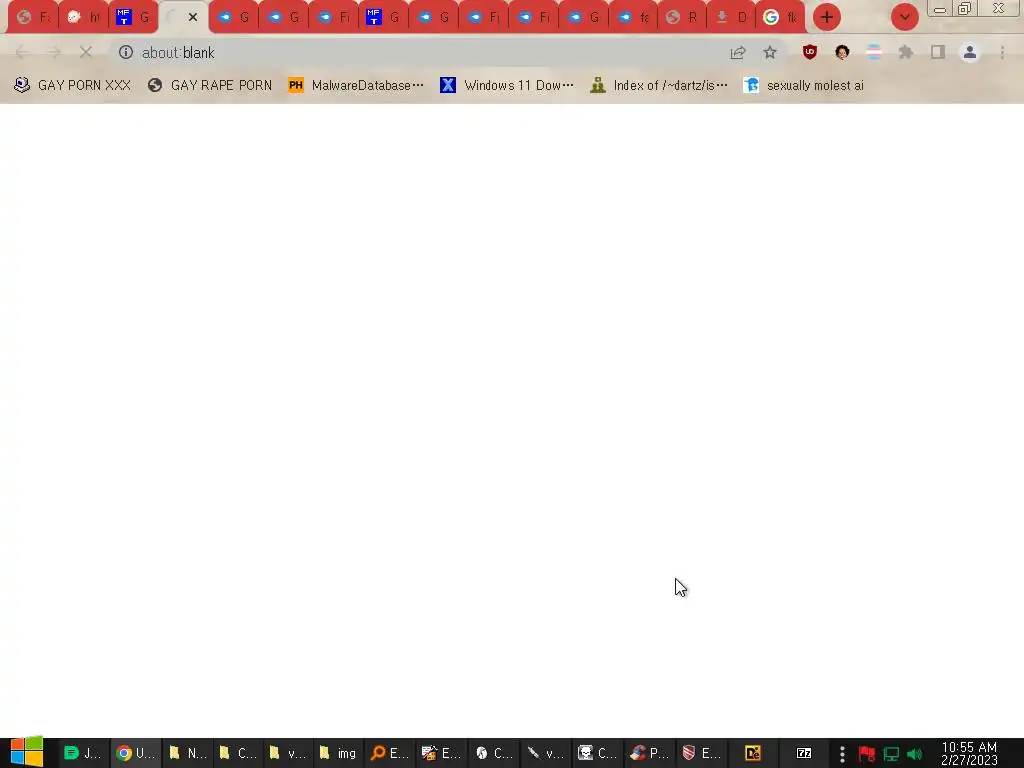Open the Extensions puzzle piece menu
Screen dimensions: 1024x768
click(x=906, y=52)
